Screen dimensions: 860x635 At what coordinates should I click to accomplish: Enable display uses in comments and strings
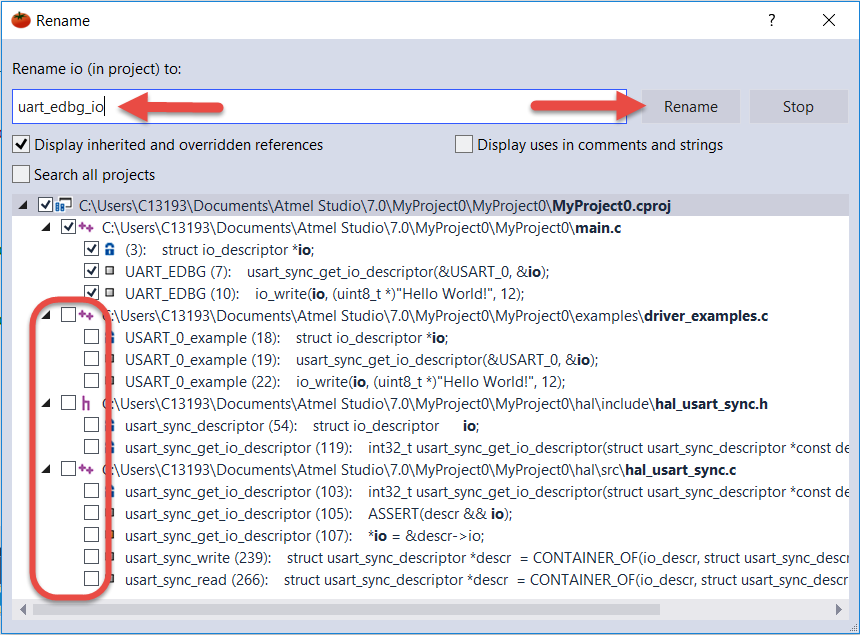pos(464,145)
